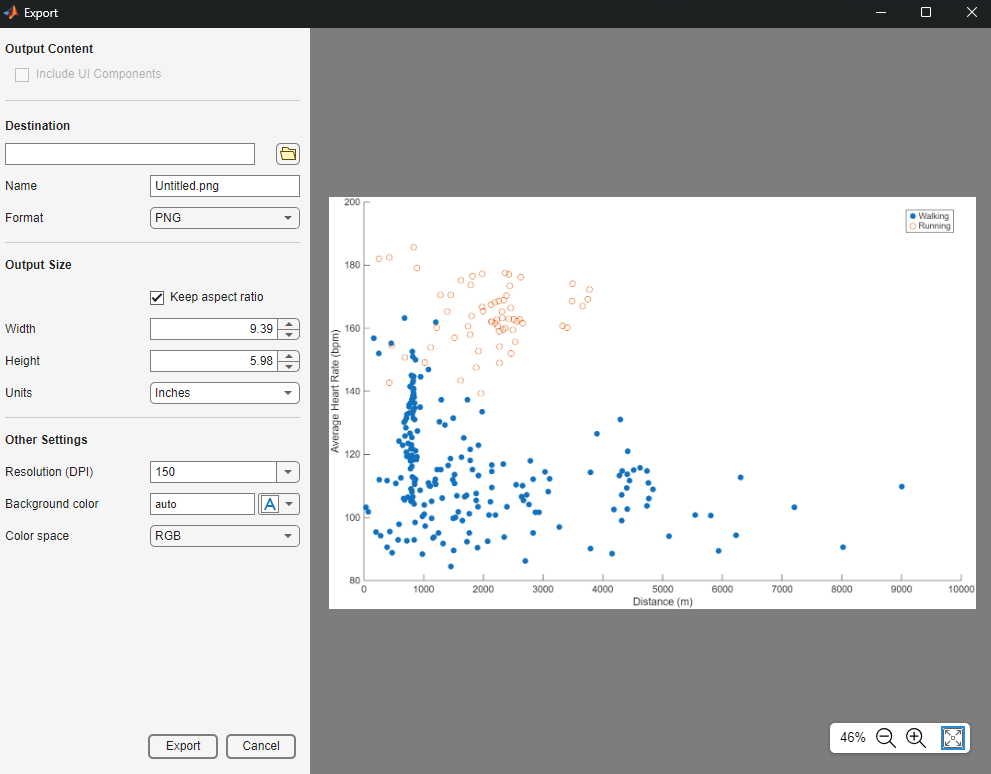Expand the Units dropdown
The width and height of the screenshot is (991, 774).
(225, 393)
